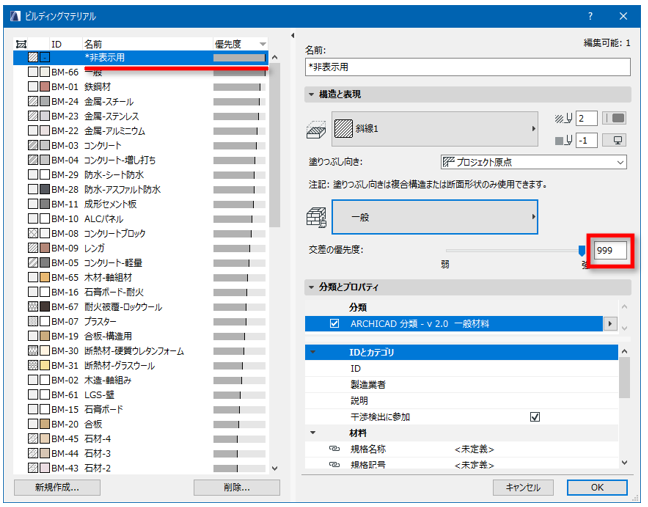This screenshot has height=507, width=648.
Task: Open the 塗りつぶし向き プロジェクト原点 dropdown
Action: click(x=533, y=162)
